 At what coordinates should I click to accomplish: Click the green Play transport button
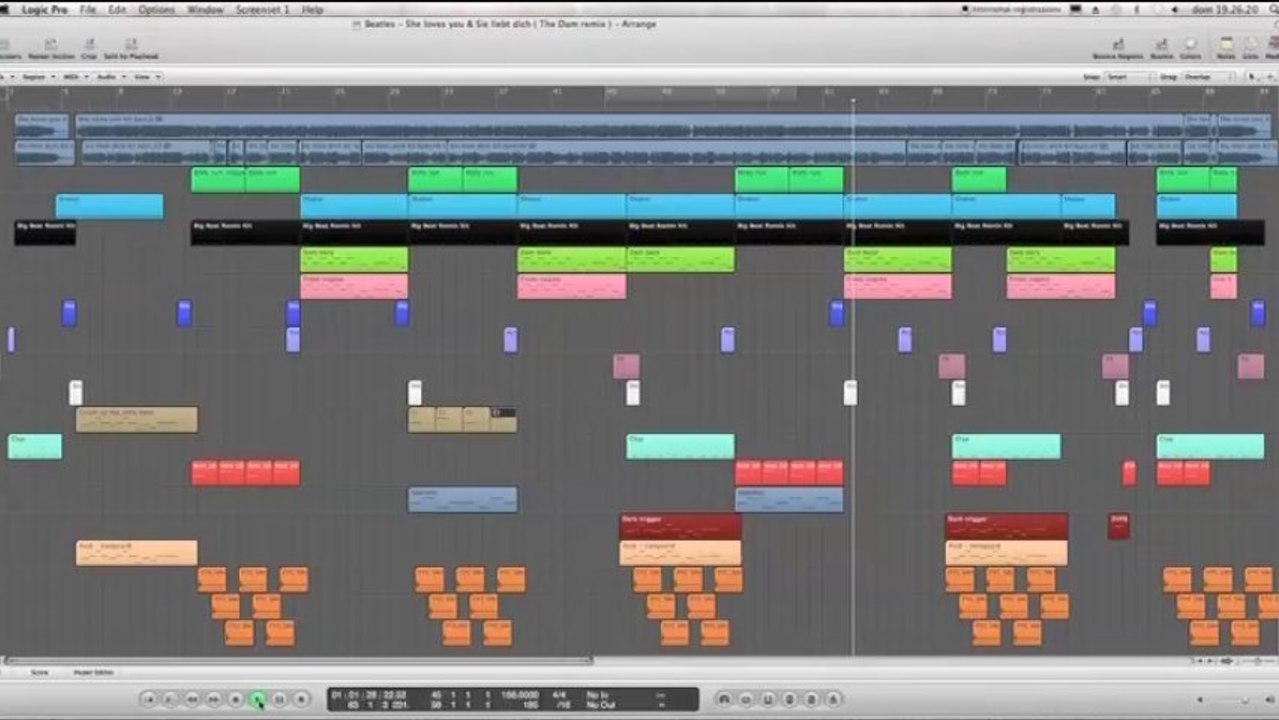[x=258, y=699]
